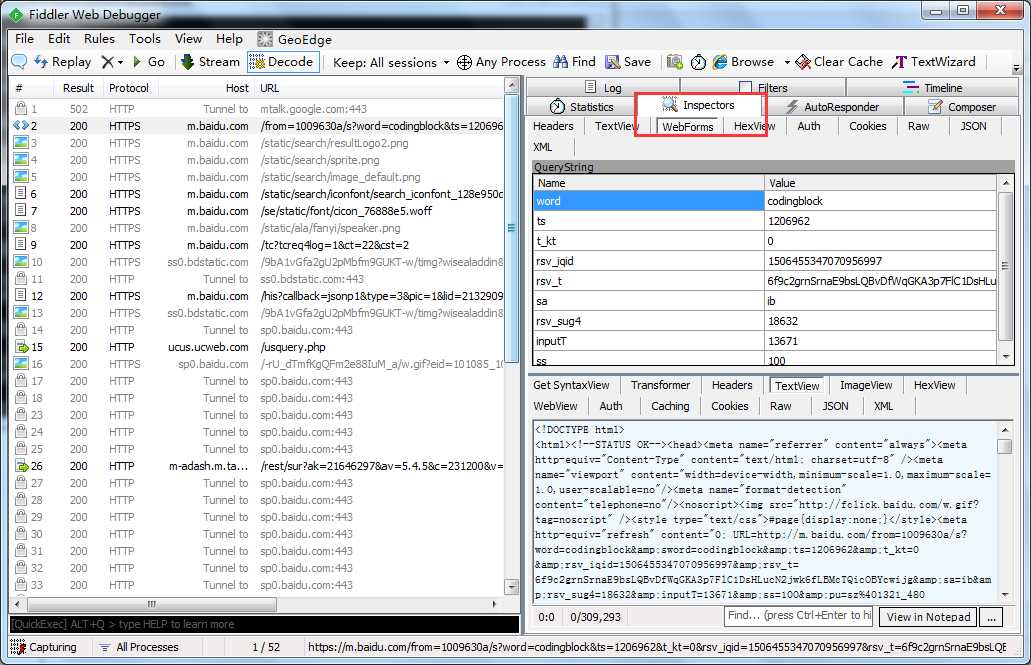Click the camera screenshot toolbar icon
The height and width of the screenshot is (665, 1031).
tap(675, 62)
